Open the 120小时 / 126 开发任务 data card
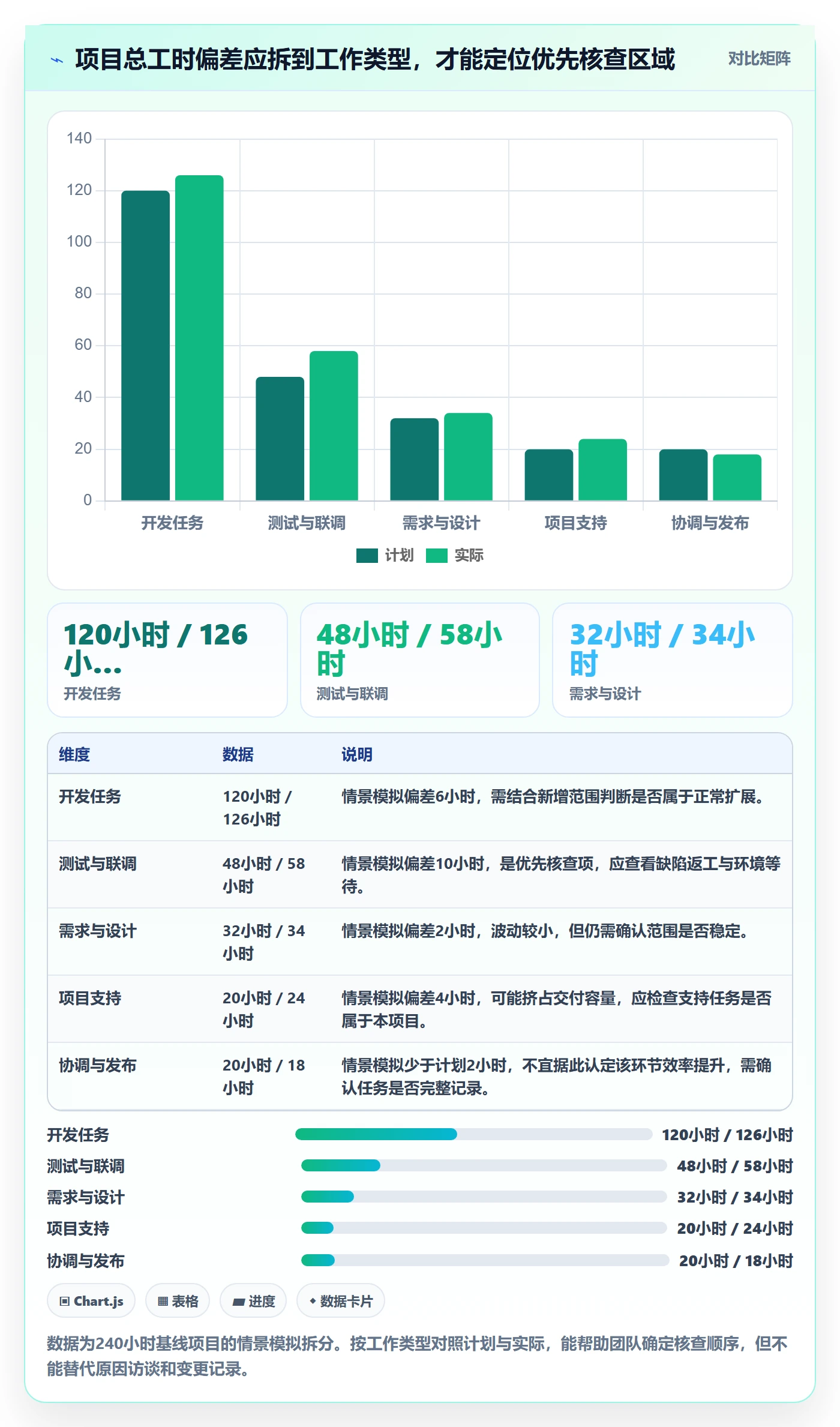 pos(167,660)
